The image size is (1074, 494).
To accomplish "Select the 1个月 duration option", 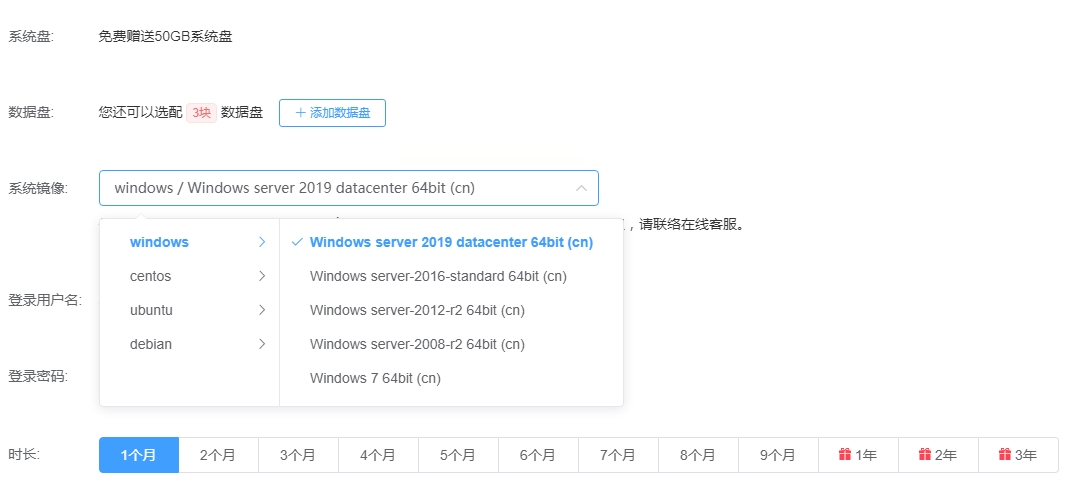I will tap(139, 455).
